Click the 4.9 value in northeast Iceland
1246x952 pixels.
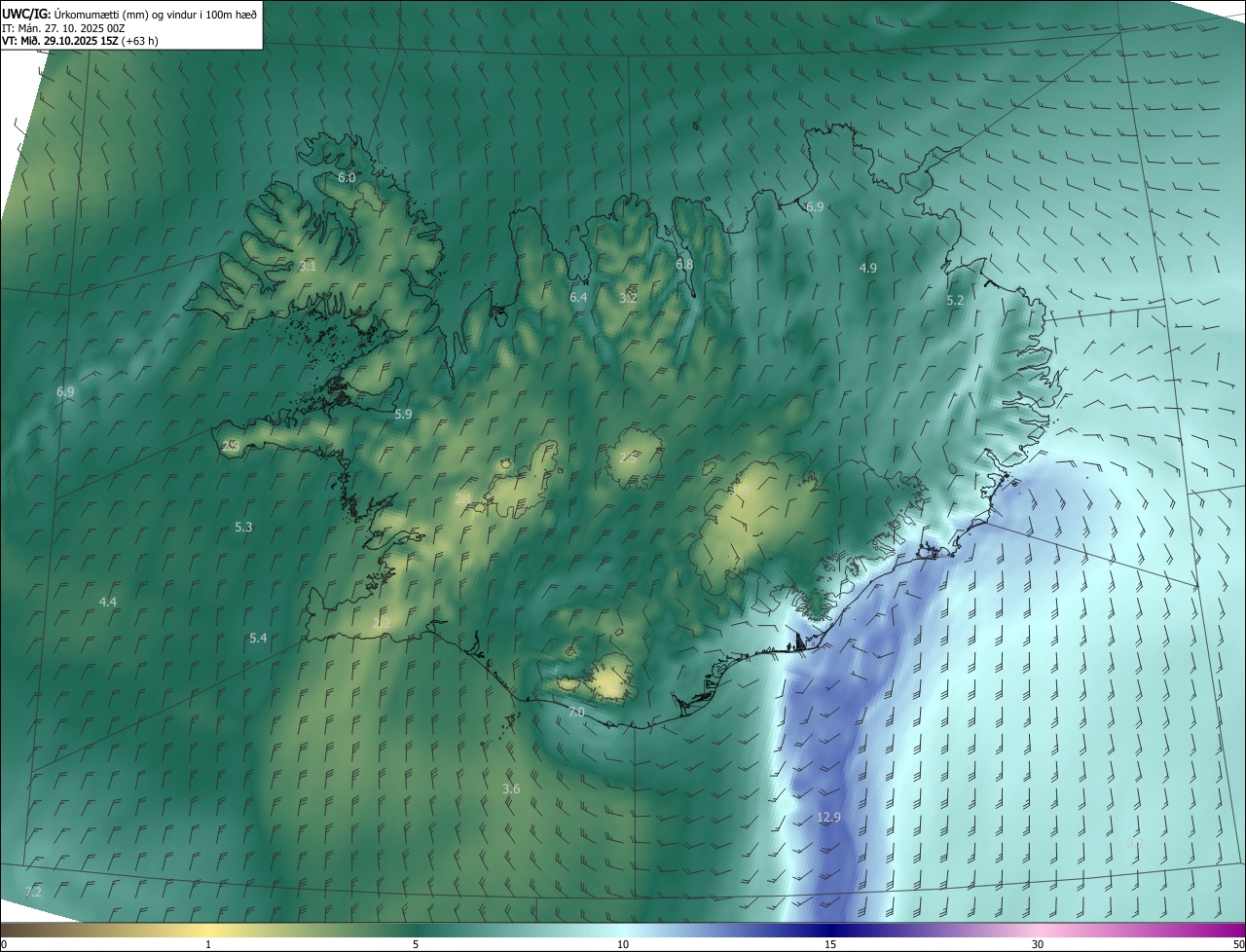point(867,268)
